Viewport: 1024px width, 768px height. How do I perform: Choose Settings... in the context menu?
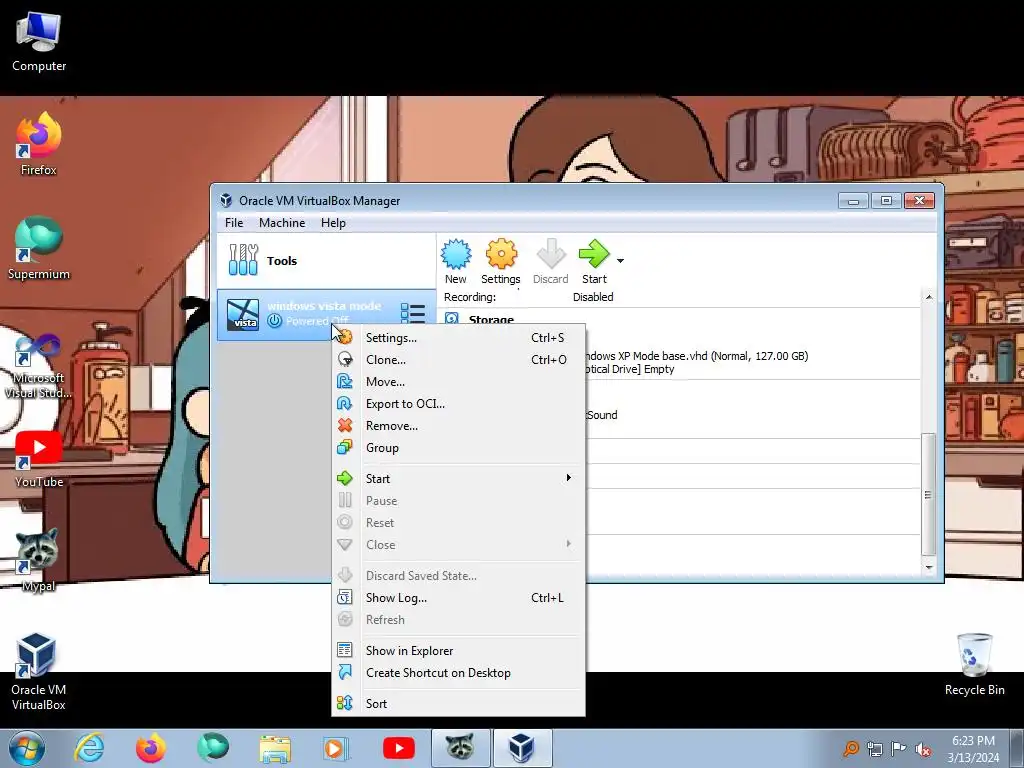point(458,338)
